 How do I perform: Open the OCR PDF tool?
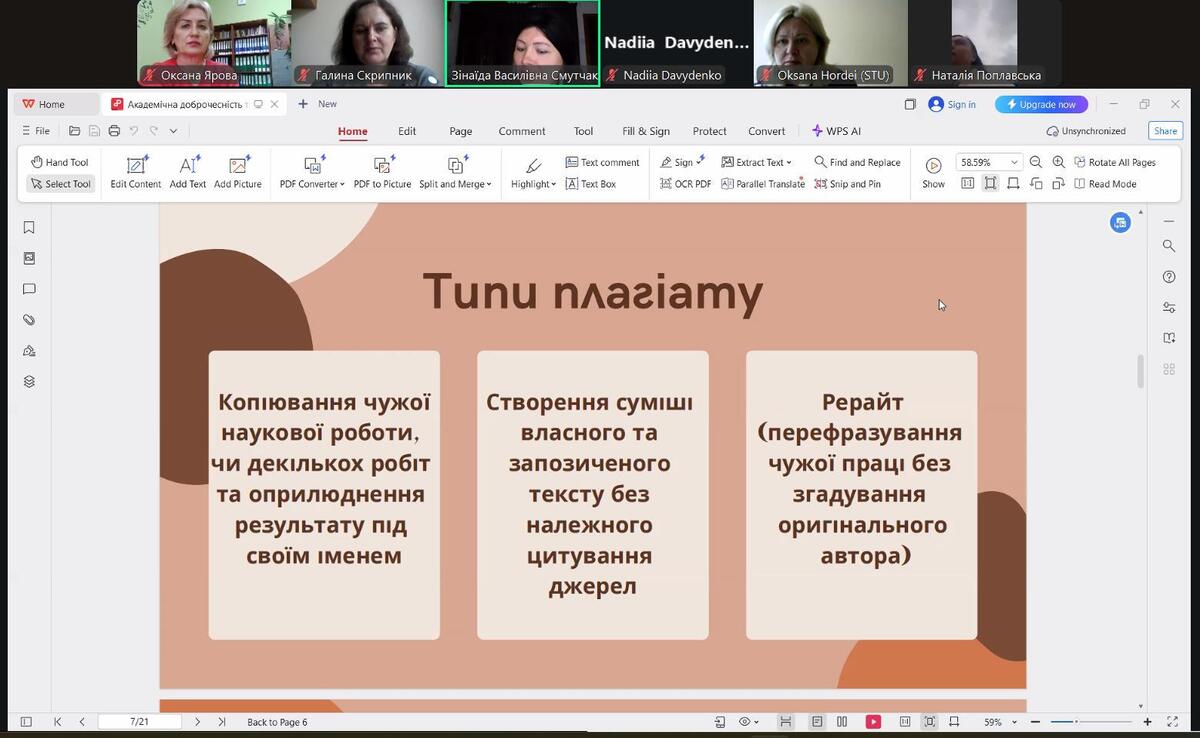(x=686, y=184)
